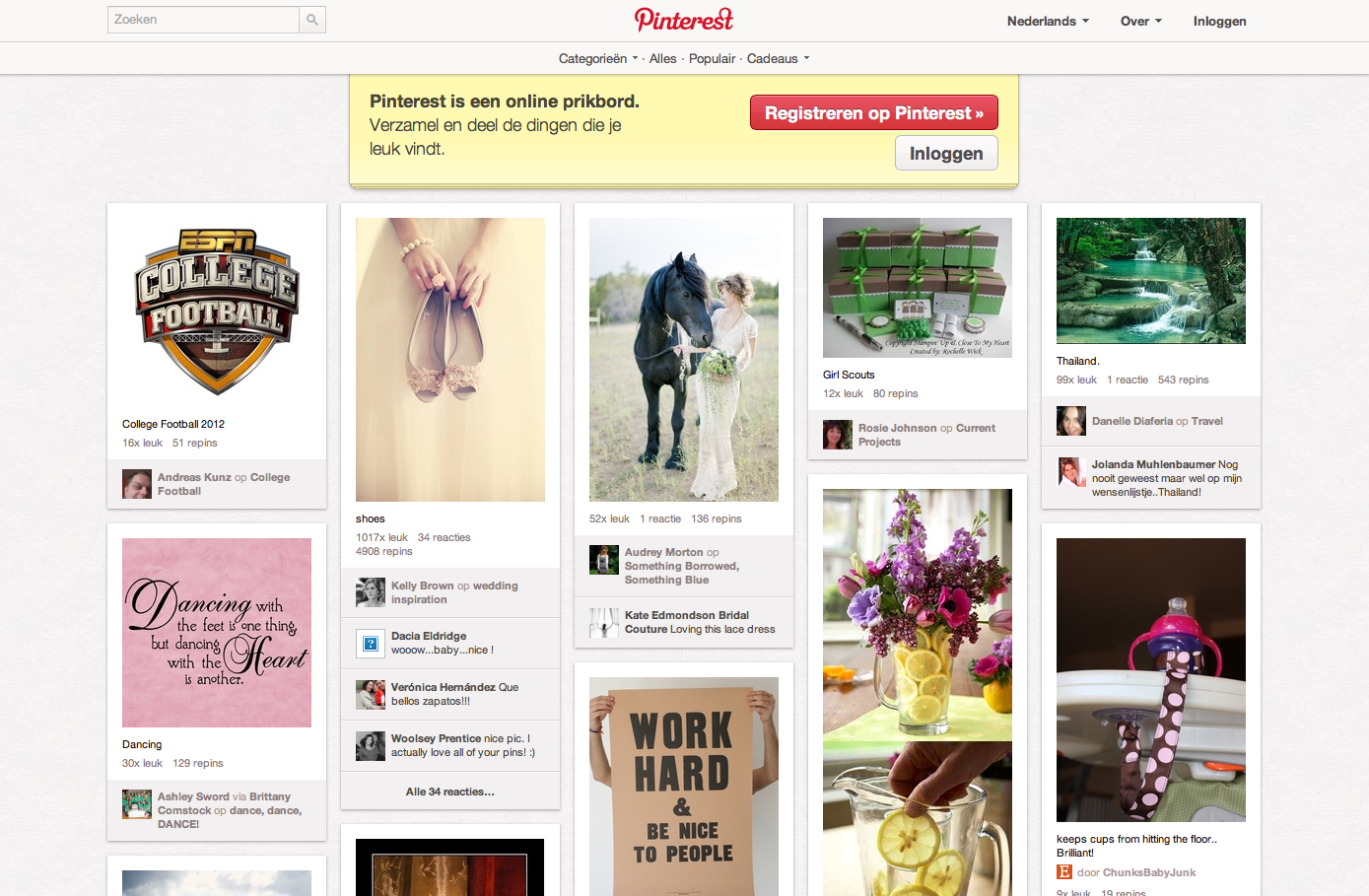Click '99x leuk' on Thailand pin
The height and width of the screenshot is (896, 1369).
coord(1076,379)
